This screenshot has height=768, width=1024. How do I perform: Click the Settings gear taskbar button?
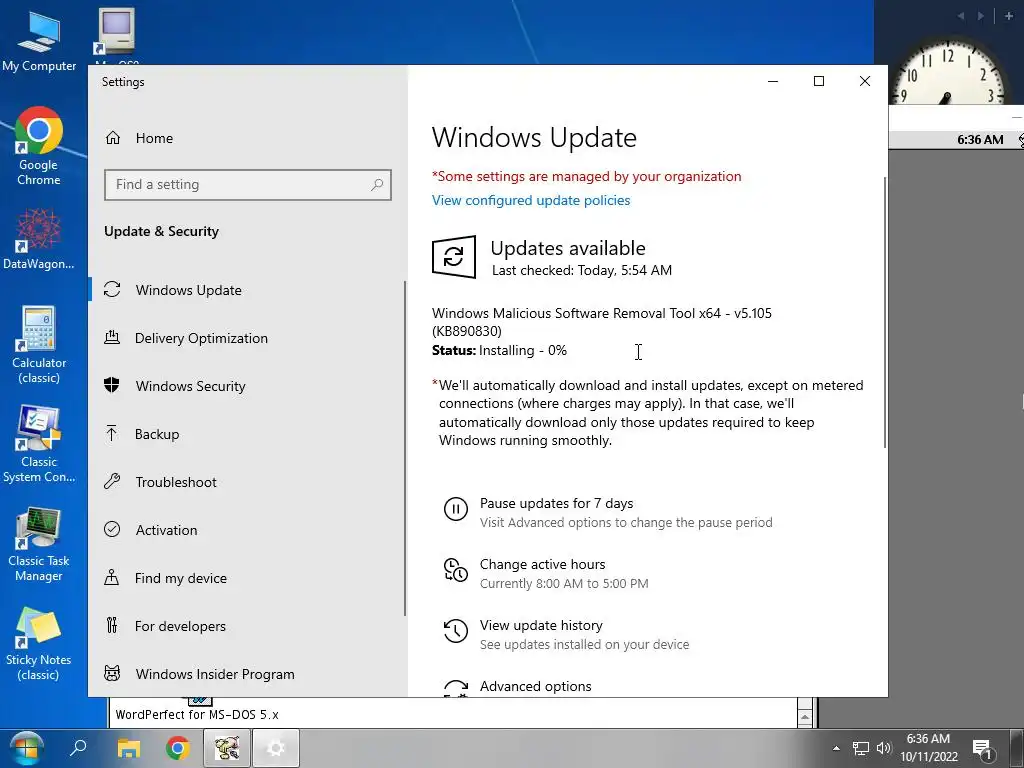tap(276, 748)
